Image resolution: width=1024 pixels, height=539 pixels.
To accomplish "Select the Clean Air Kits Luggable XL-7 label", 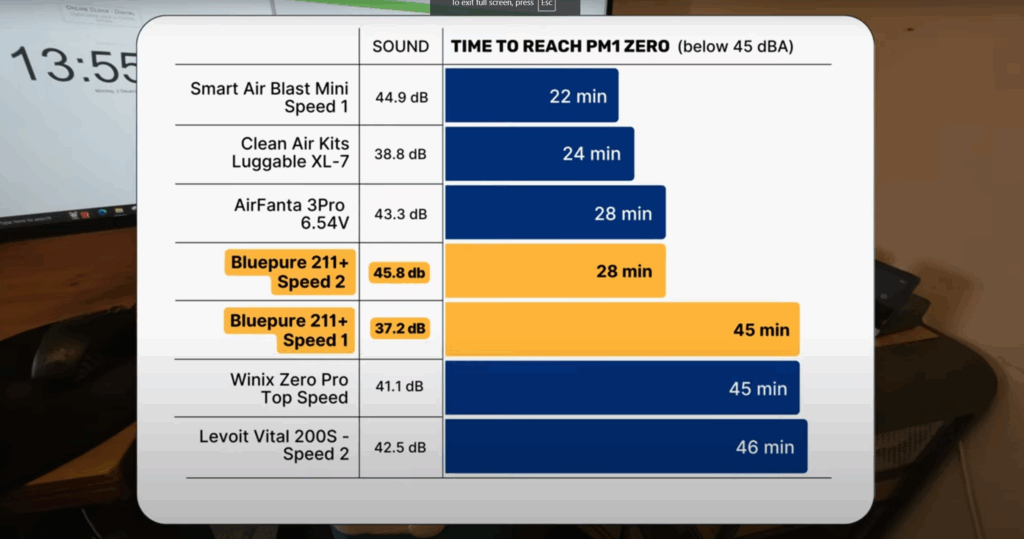I will pos(290,152).
